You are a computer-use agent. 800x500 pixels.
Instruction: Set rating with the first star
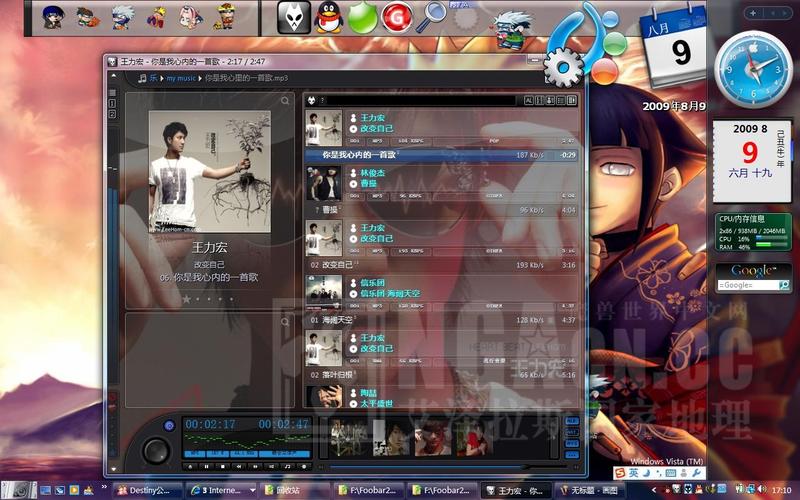[187, 299]
